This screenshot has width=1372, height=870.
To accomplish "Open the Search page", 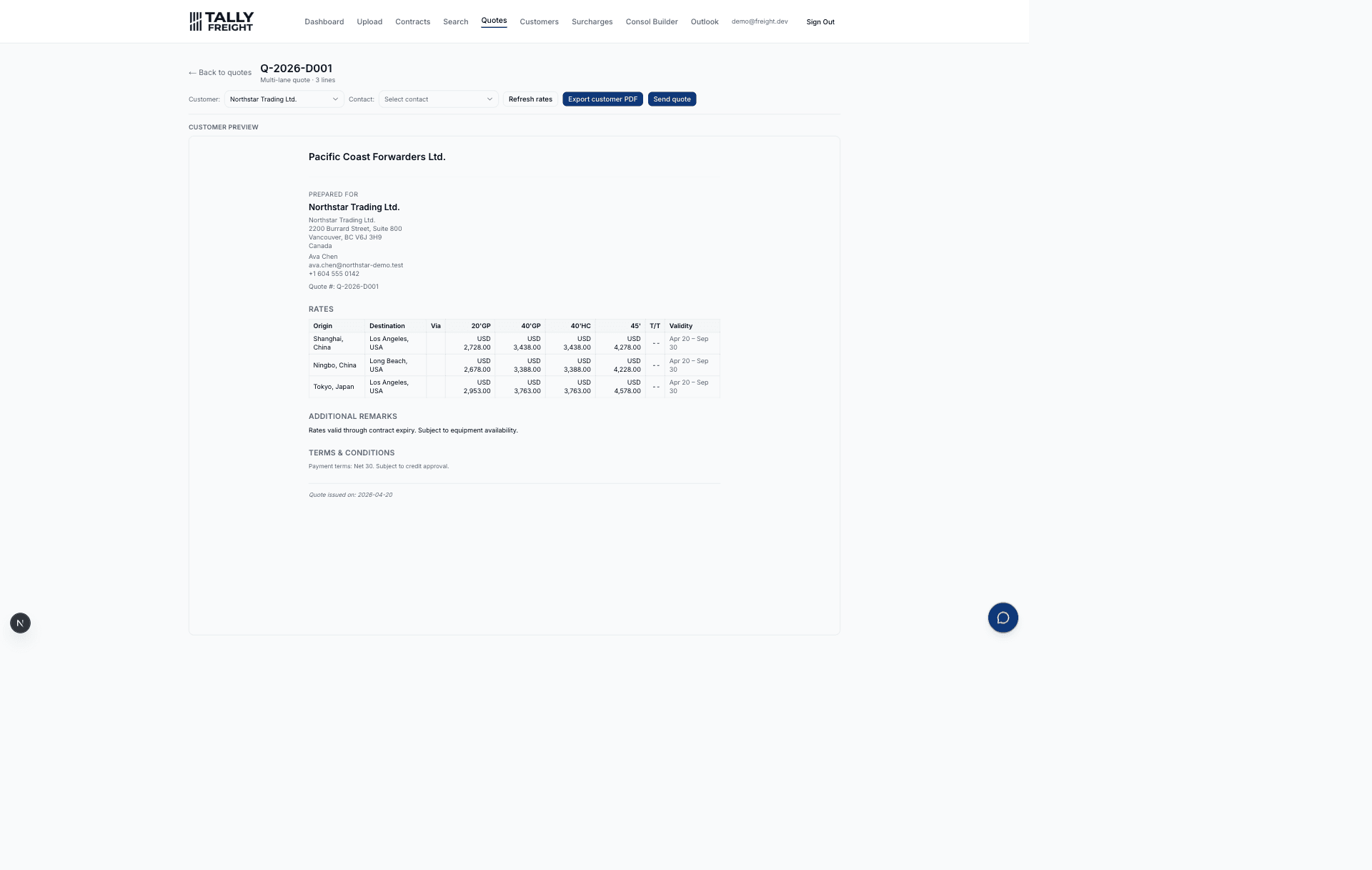I will tap(455, 22).
